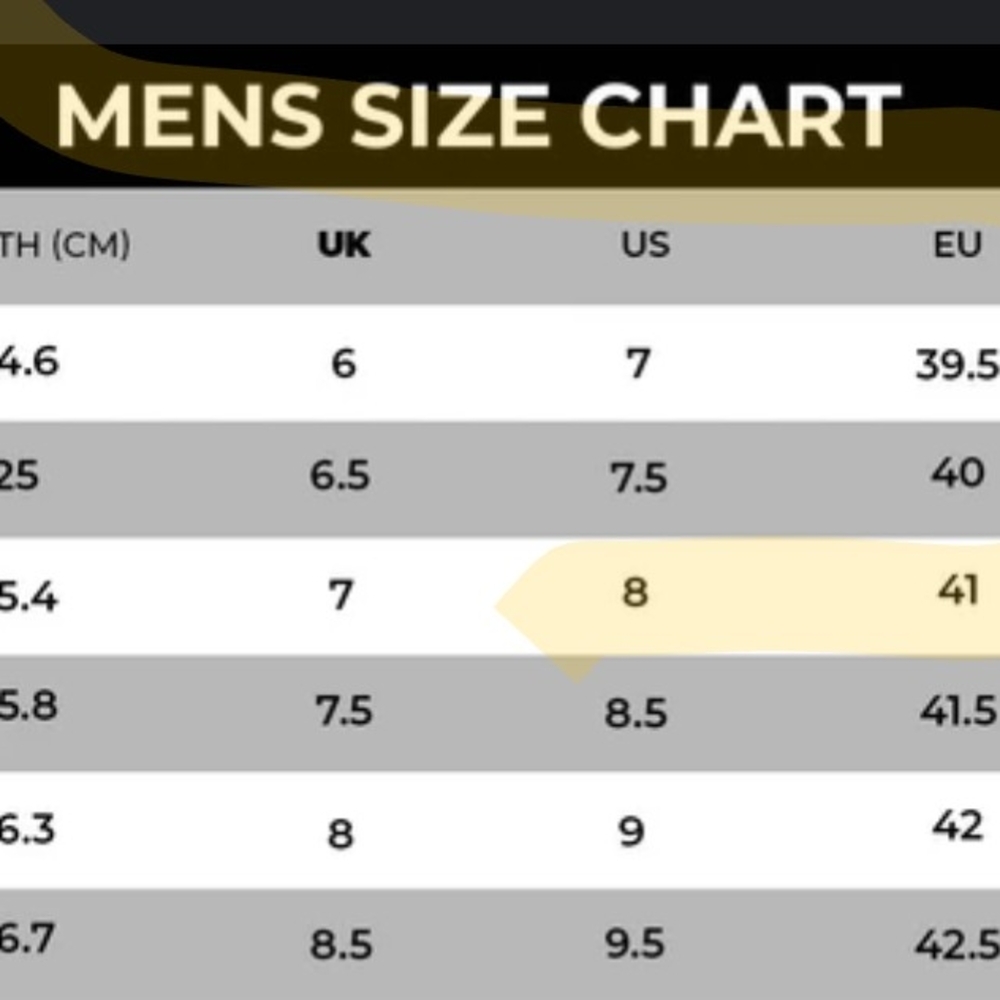1000x1000 pixels.
Task: Click UK size 6 cell
Action: pos(344,364)
